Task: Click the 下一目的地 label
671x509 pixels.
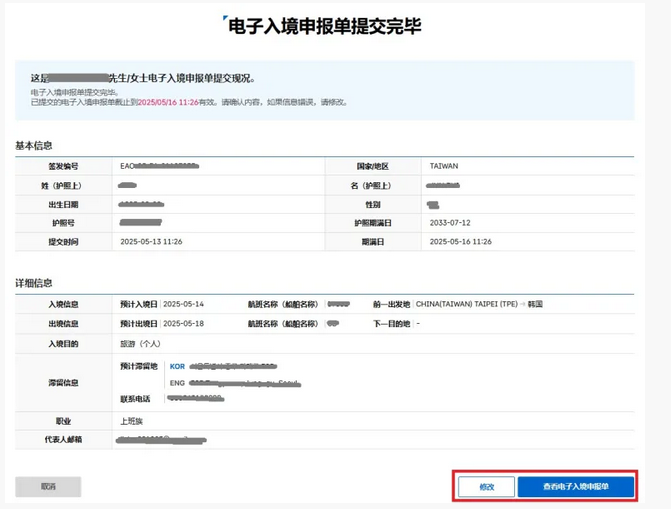Action: [392, 324]
